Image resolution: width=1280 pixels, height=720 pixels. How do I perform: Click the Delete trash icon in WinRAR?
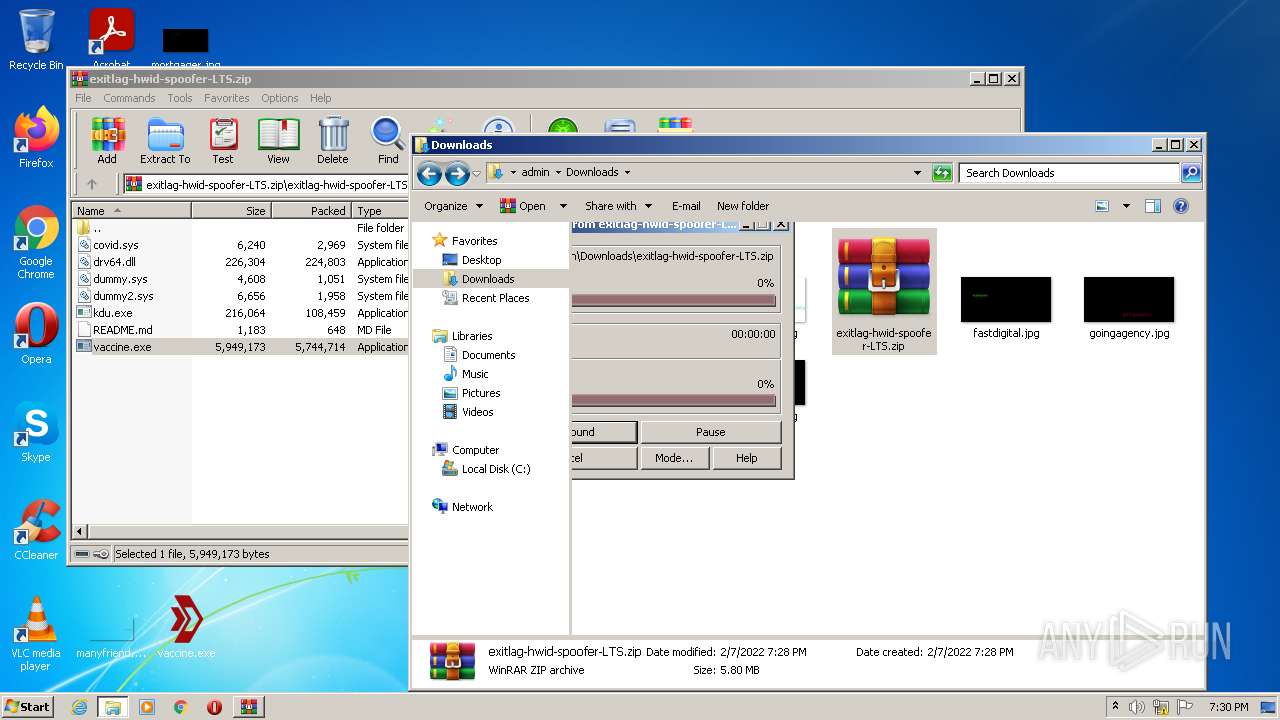click(333, 140)
